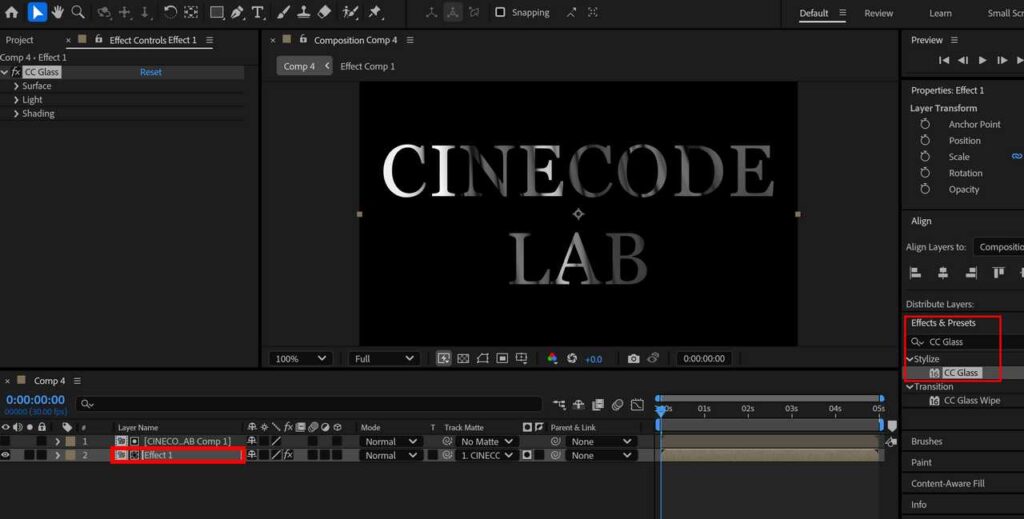This screenshot has width=1024, height=519.
Task: Toggle mask and shape path visibility
Action: [x=482, y=358]
